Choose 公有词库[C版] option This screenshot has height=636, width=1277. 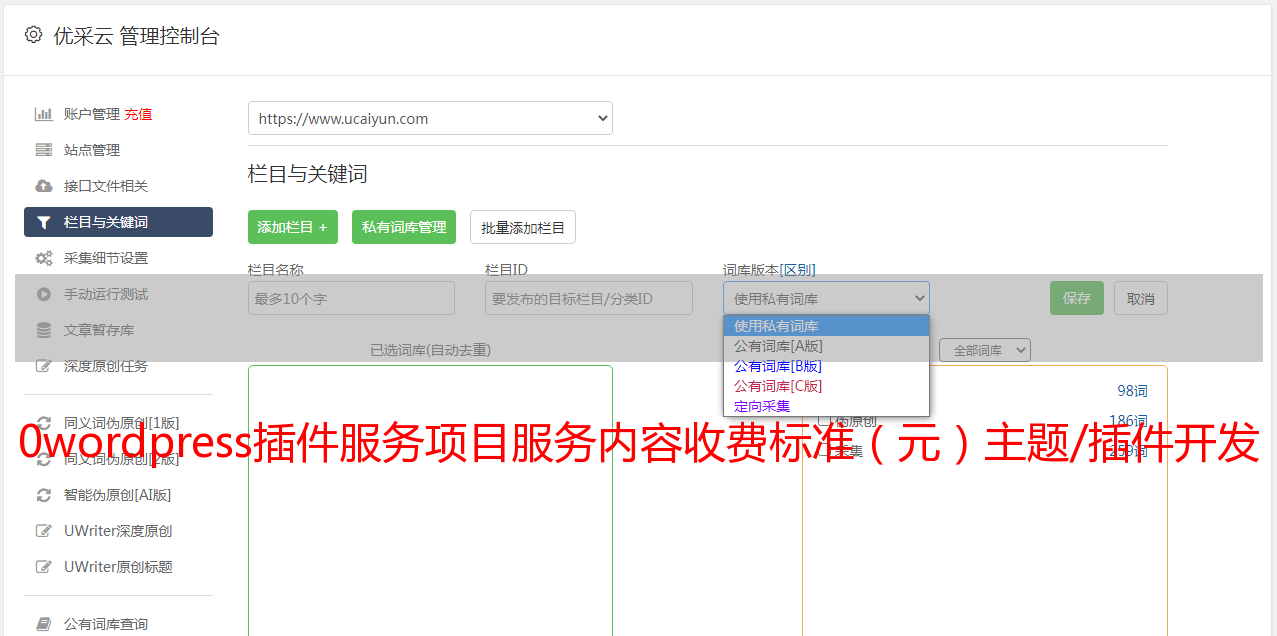click(826, 386)
